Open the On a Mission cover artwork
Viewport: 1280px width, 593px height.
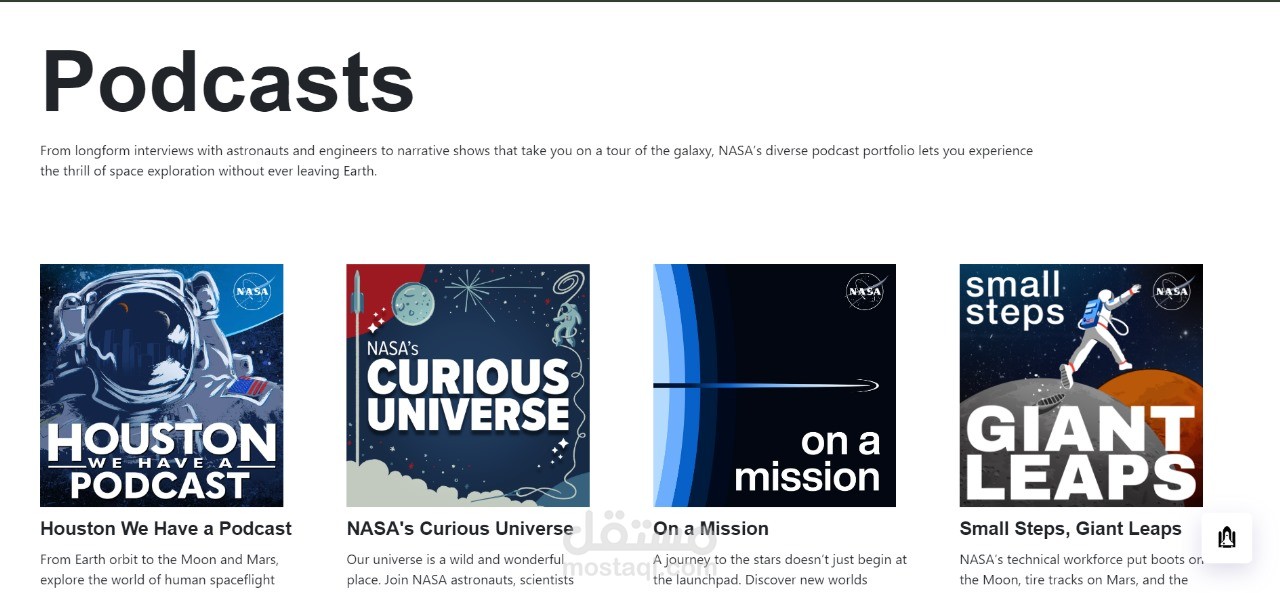pos(775,385)
